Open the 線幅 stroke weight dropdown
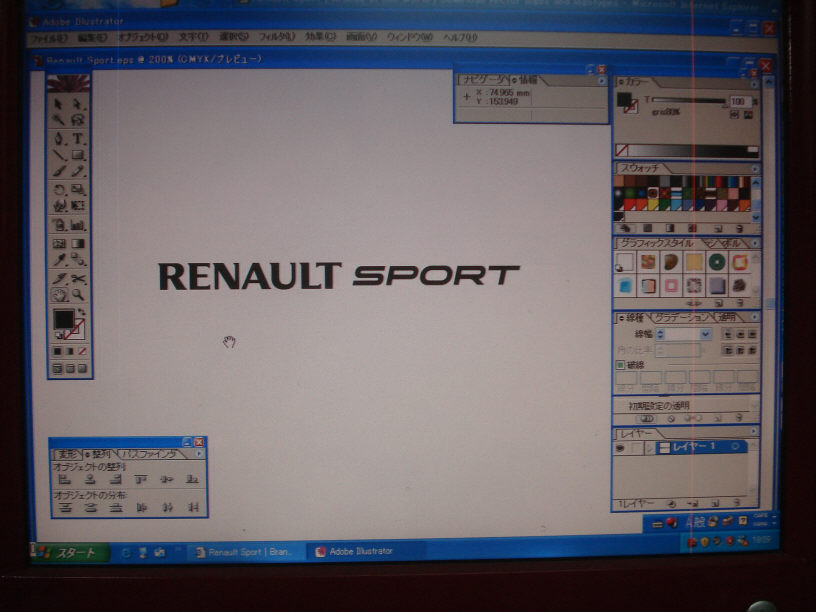The image size is (816, 612). click(x=706, y=334)
